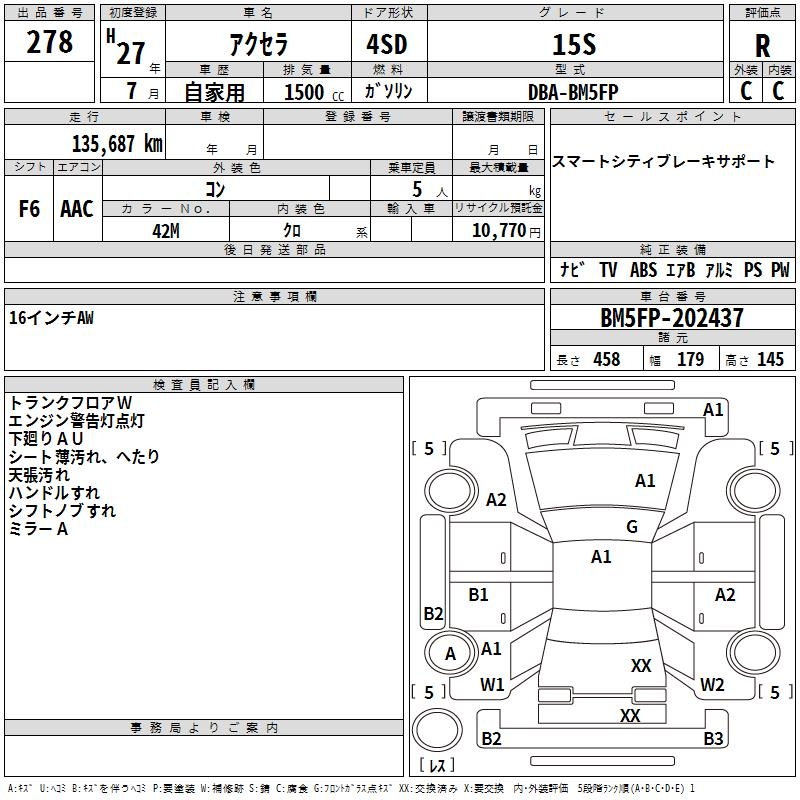Select the interior grade C under 内装
The image size is (800, 800).
pos(778,91)
